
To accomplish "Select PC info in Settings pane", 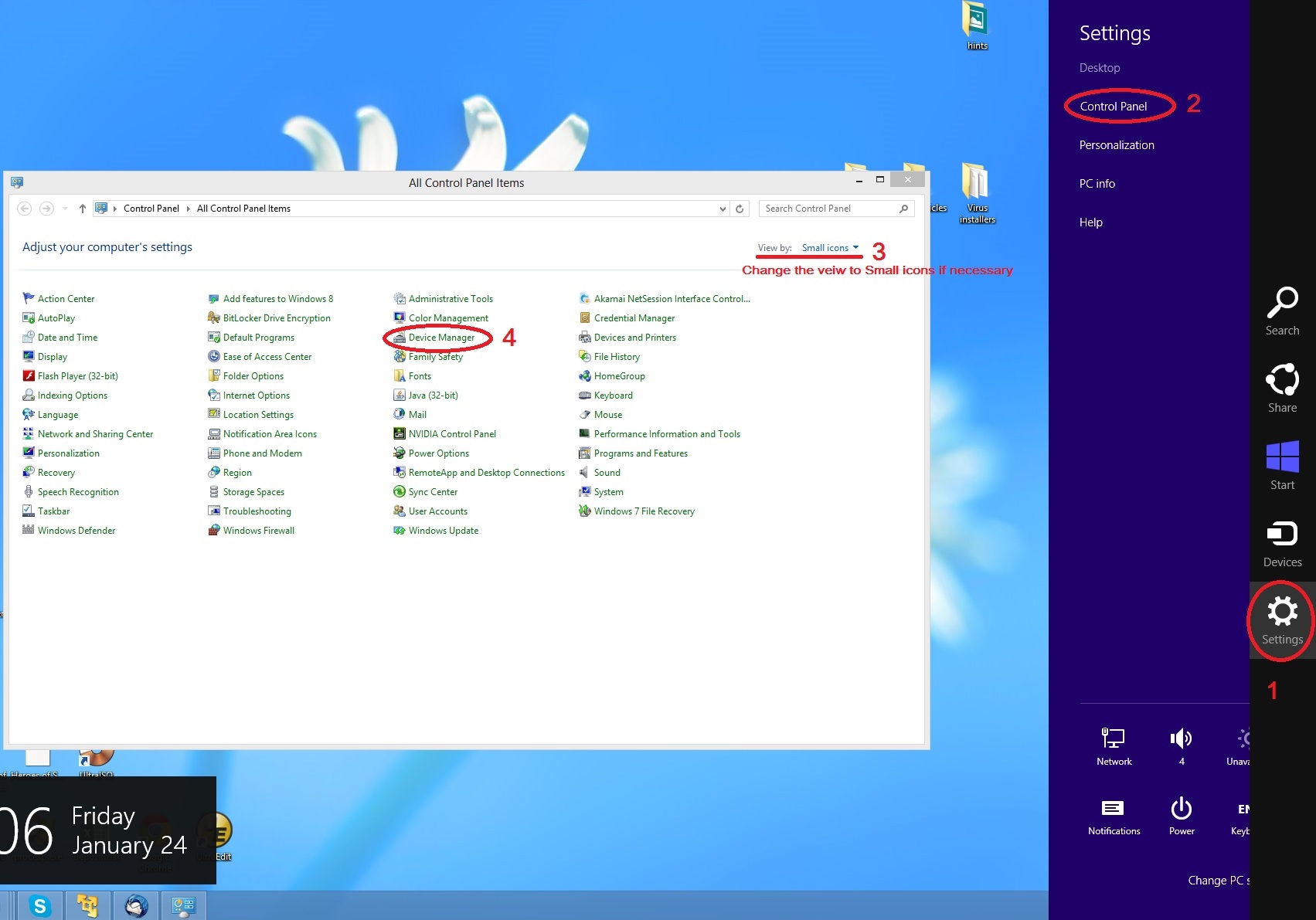I will [x=1097, y=184].
